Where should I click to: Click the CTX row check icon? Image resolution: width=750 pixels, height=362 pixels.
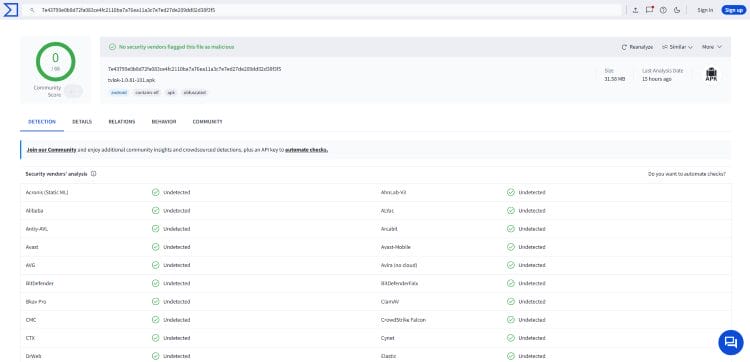pyautogui.click(x=155, y=338)
